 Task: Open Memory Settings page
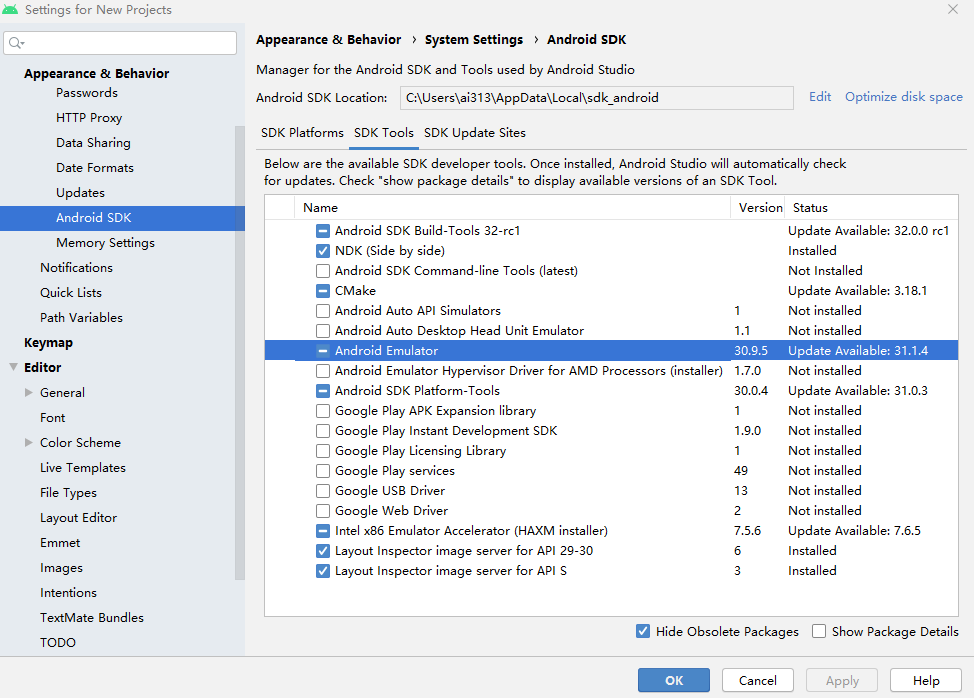tap(105, 242)
